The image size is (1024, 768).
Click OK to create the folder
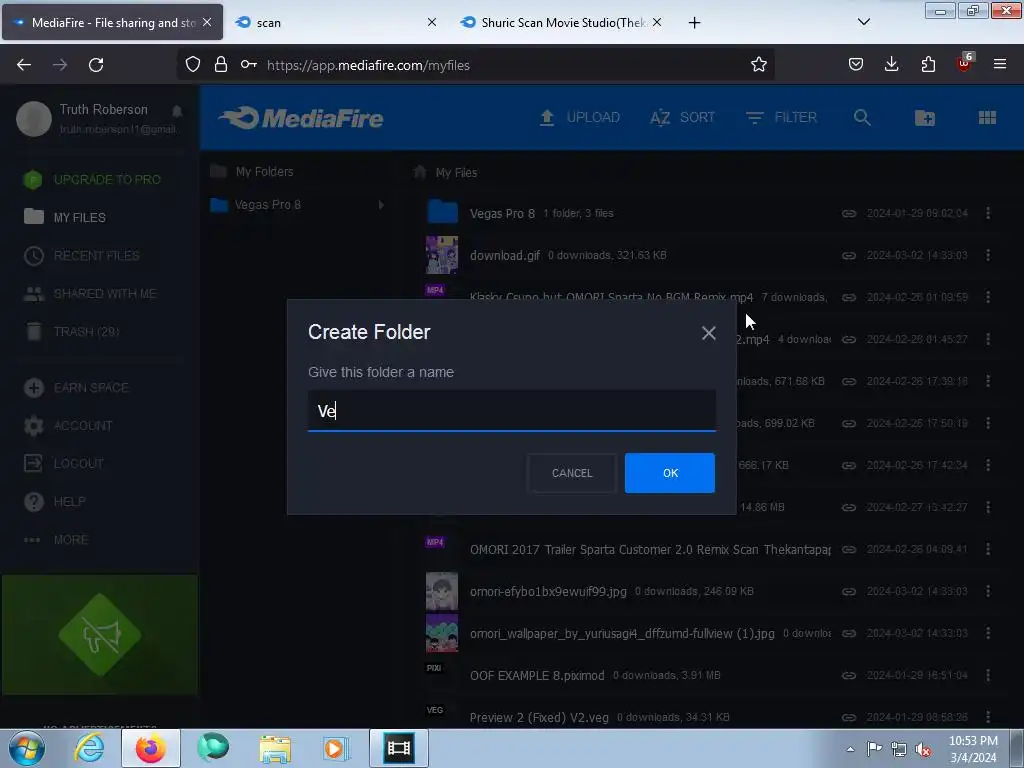[669, 473]
